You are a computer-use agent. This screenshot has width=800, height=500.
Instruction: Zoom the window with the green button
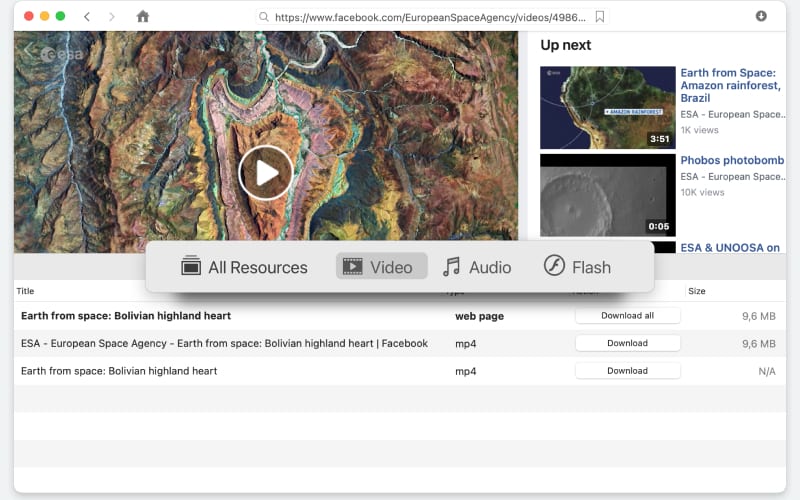(60, 16)
